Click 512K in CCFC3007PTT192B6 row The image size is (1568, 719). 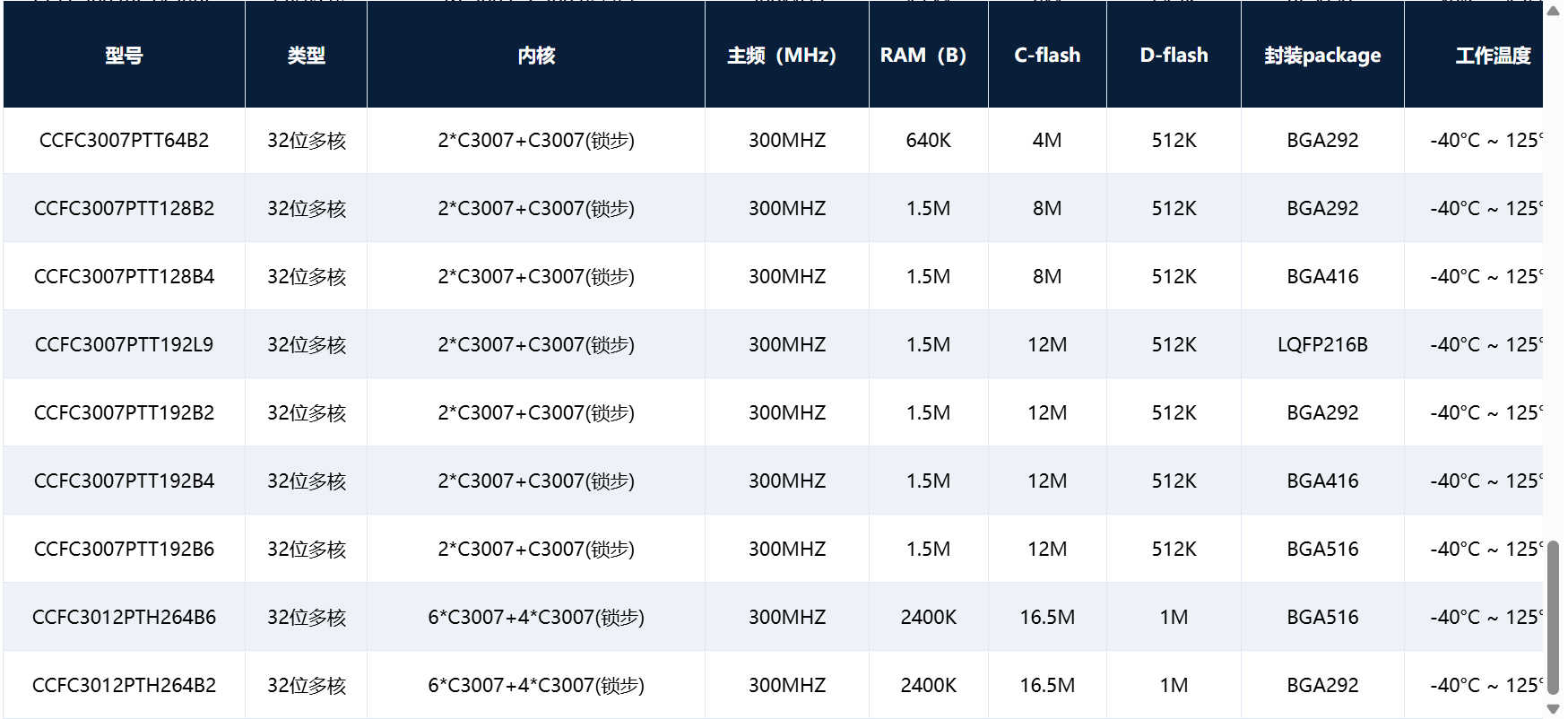tap(1174, 550)
